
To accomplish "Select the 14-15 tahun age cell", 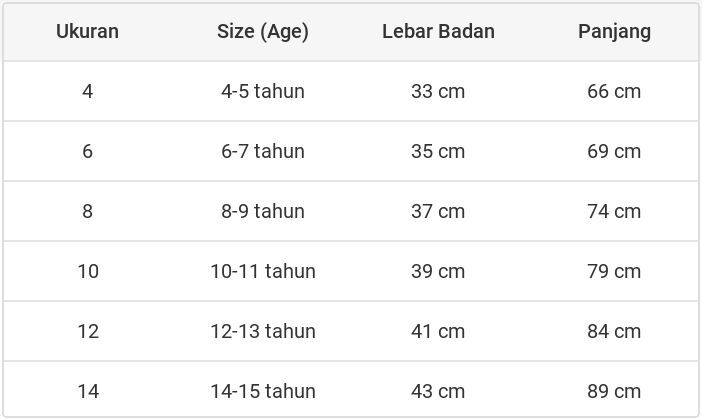I will (263, 391).
